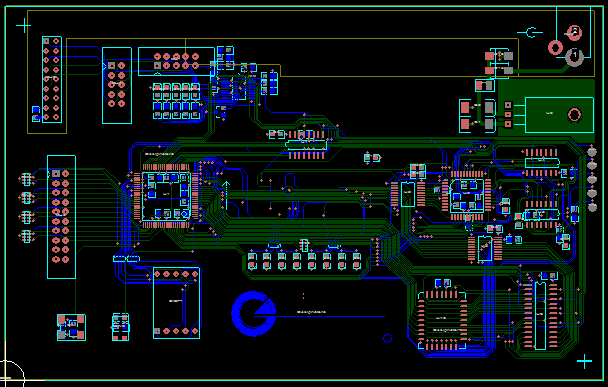Select the round pad labeled 2
This screenshot has width=608, height=387.
(574, 33)
